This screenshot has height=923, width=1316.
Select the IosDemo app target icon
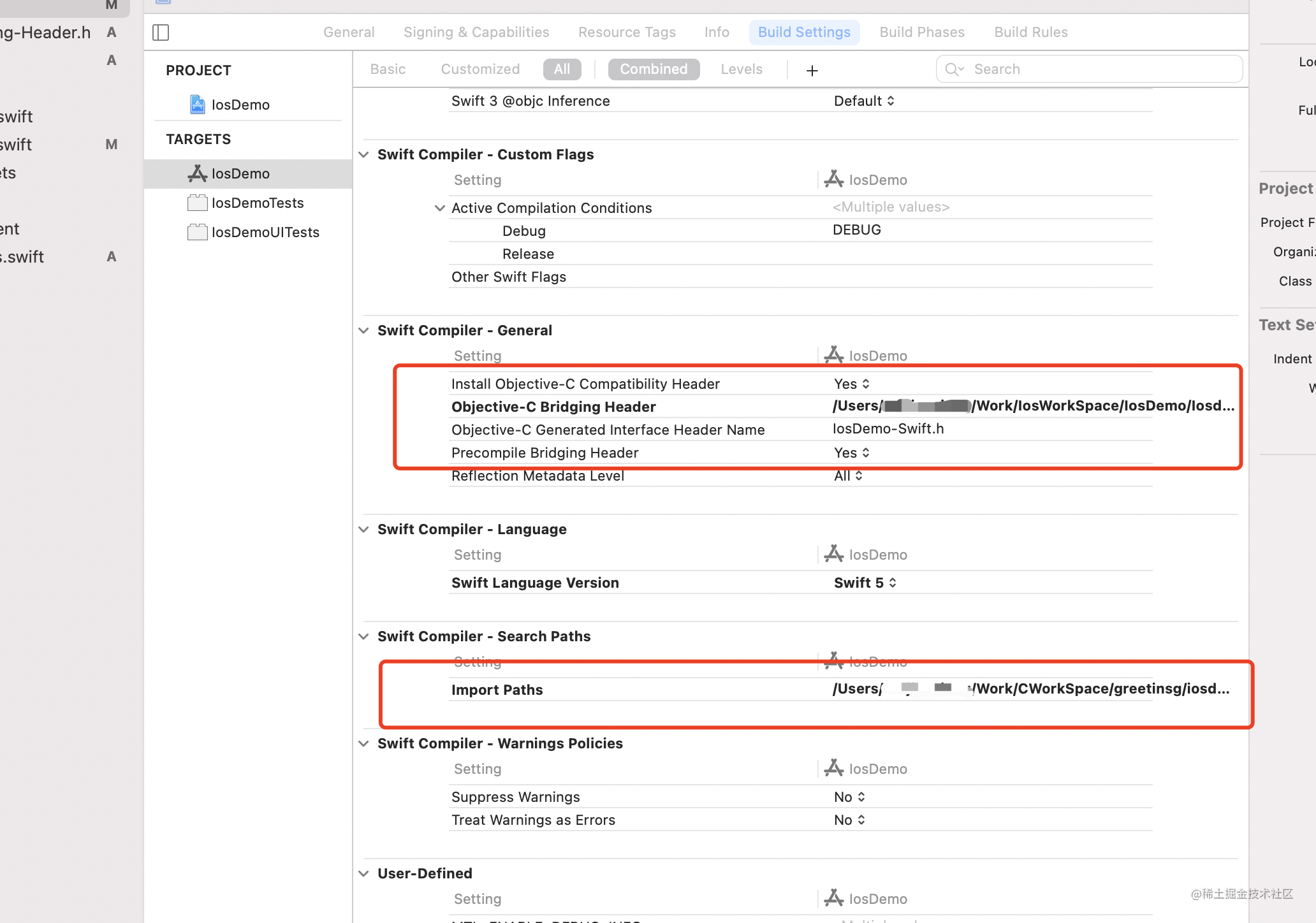point(197,173)
